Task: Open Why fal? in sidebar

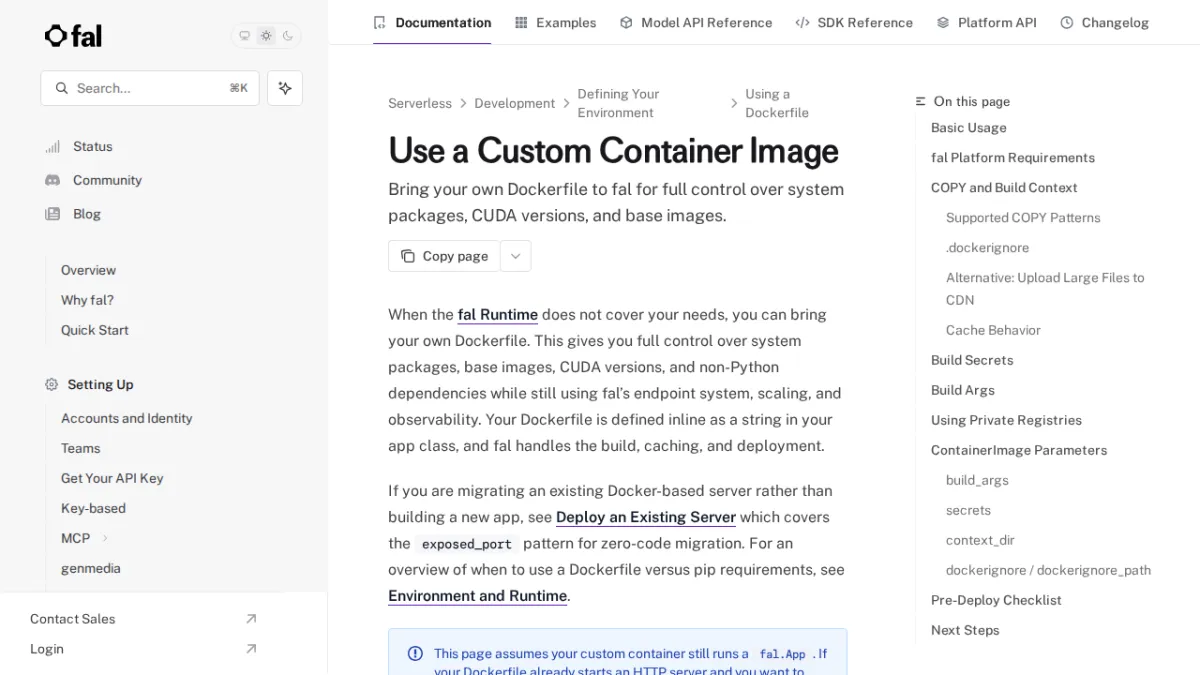Action: click(x=87, y=300)
